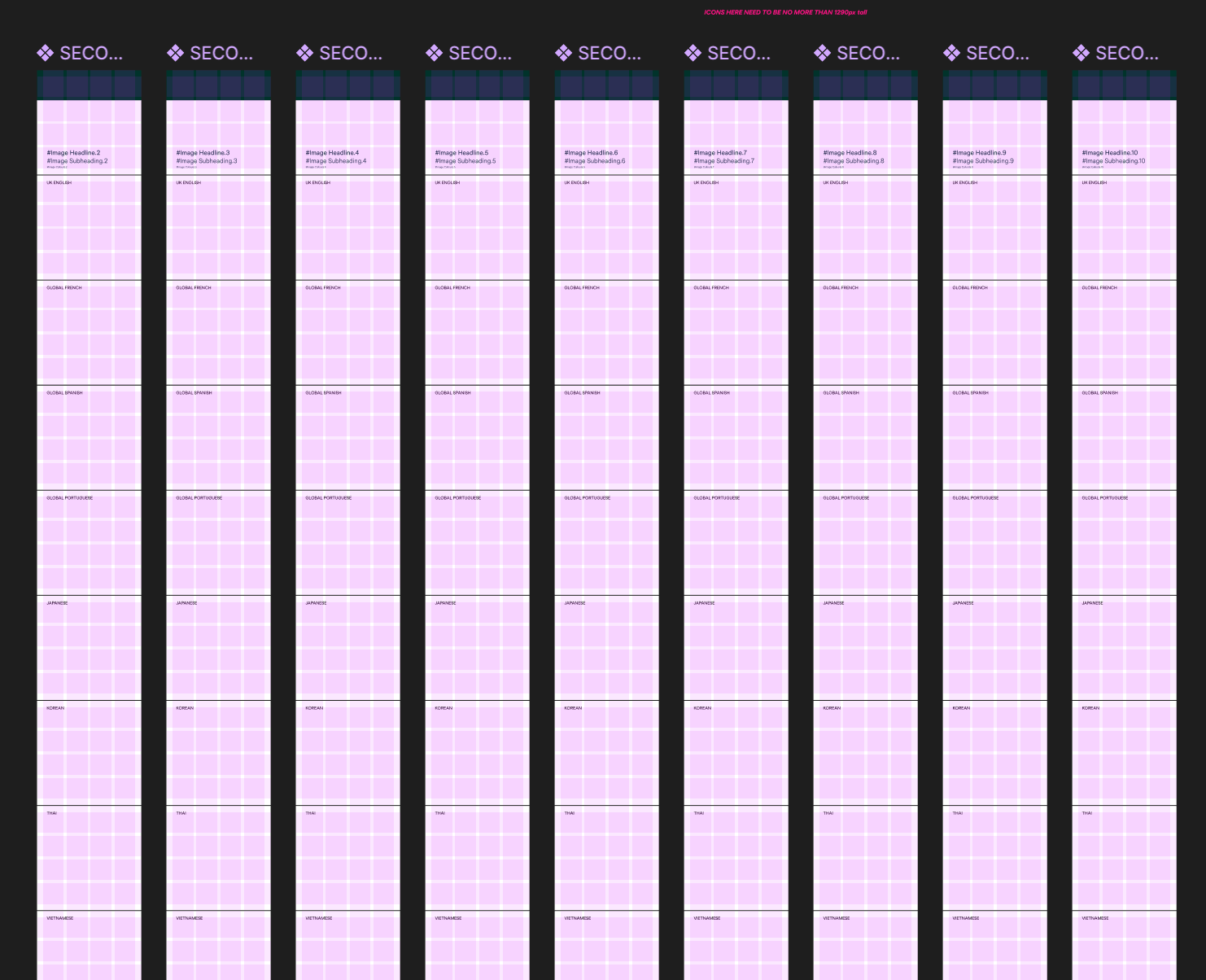Select 'JAPANESE' label in Image Headline.6 column
The width and height of the screenshot is (1206, 980).
pos(575,602)
